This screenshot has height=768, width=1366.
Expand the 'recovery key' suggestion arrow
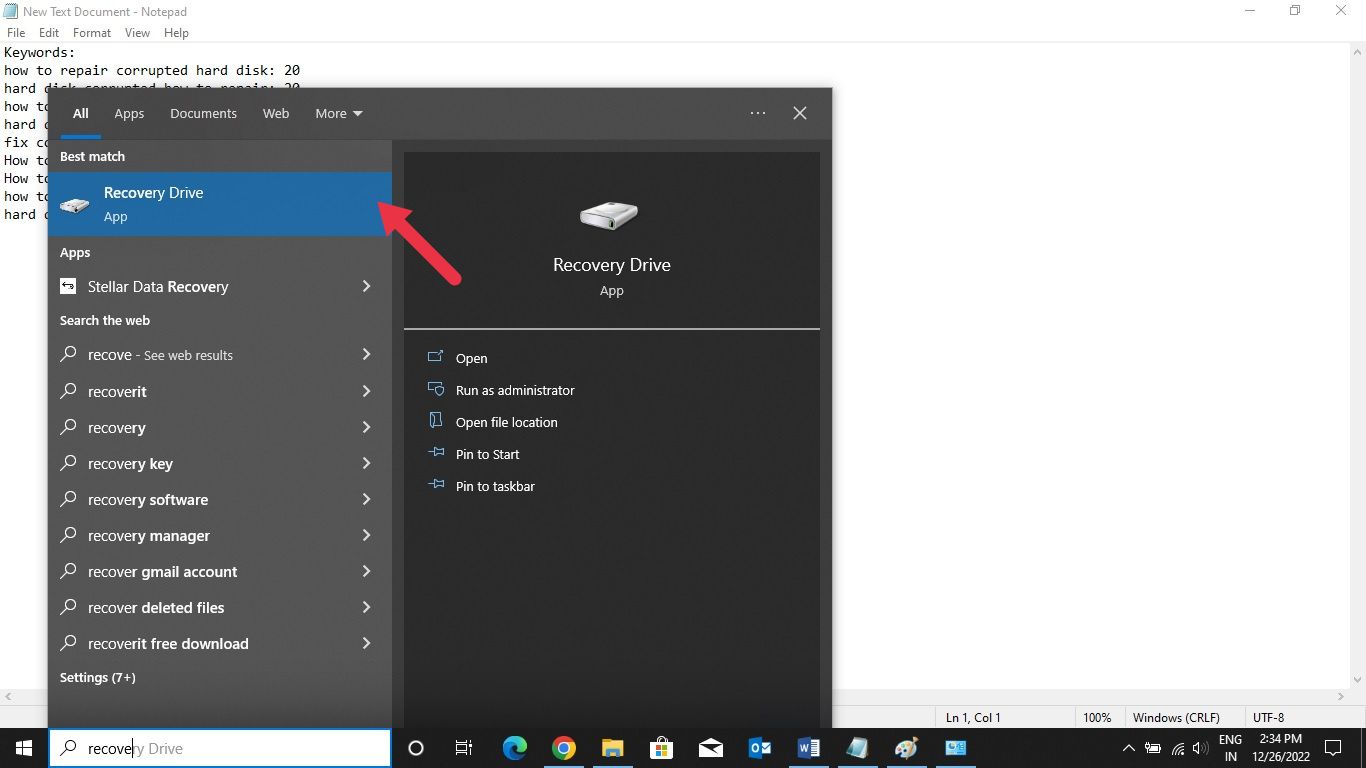pyautogui.click(x=366, y=463)
